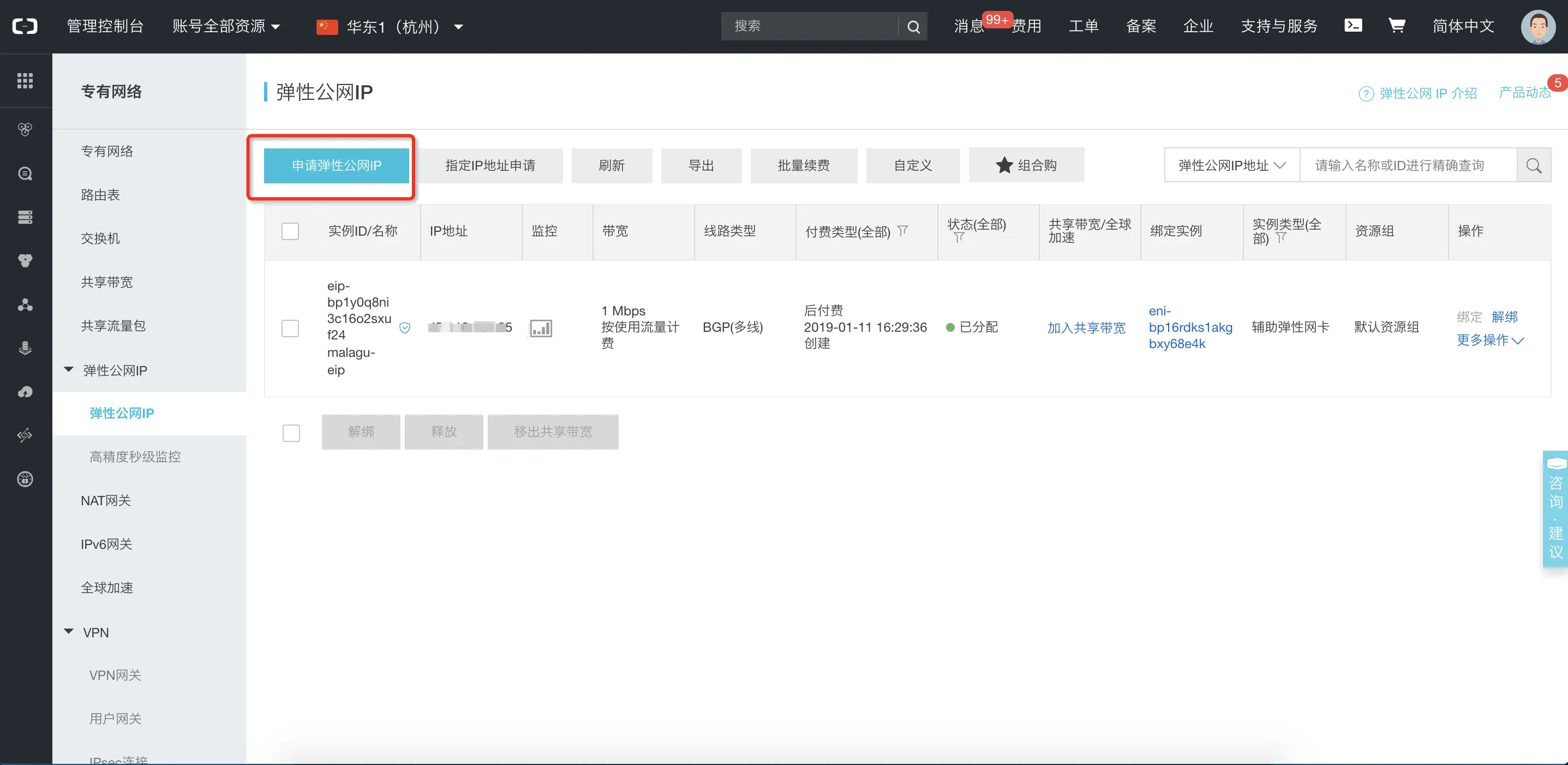
Task: Expand the 弹性公网IP地址 search type dropdown
Action: tap(1231, 165)
